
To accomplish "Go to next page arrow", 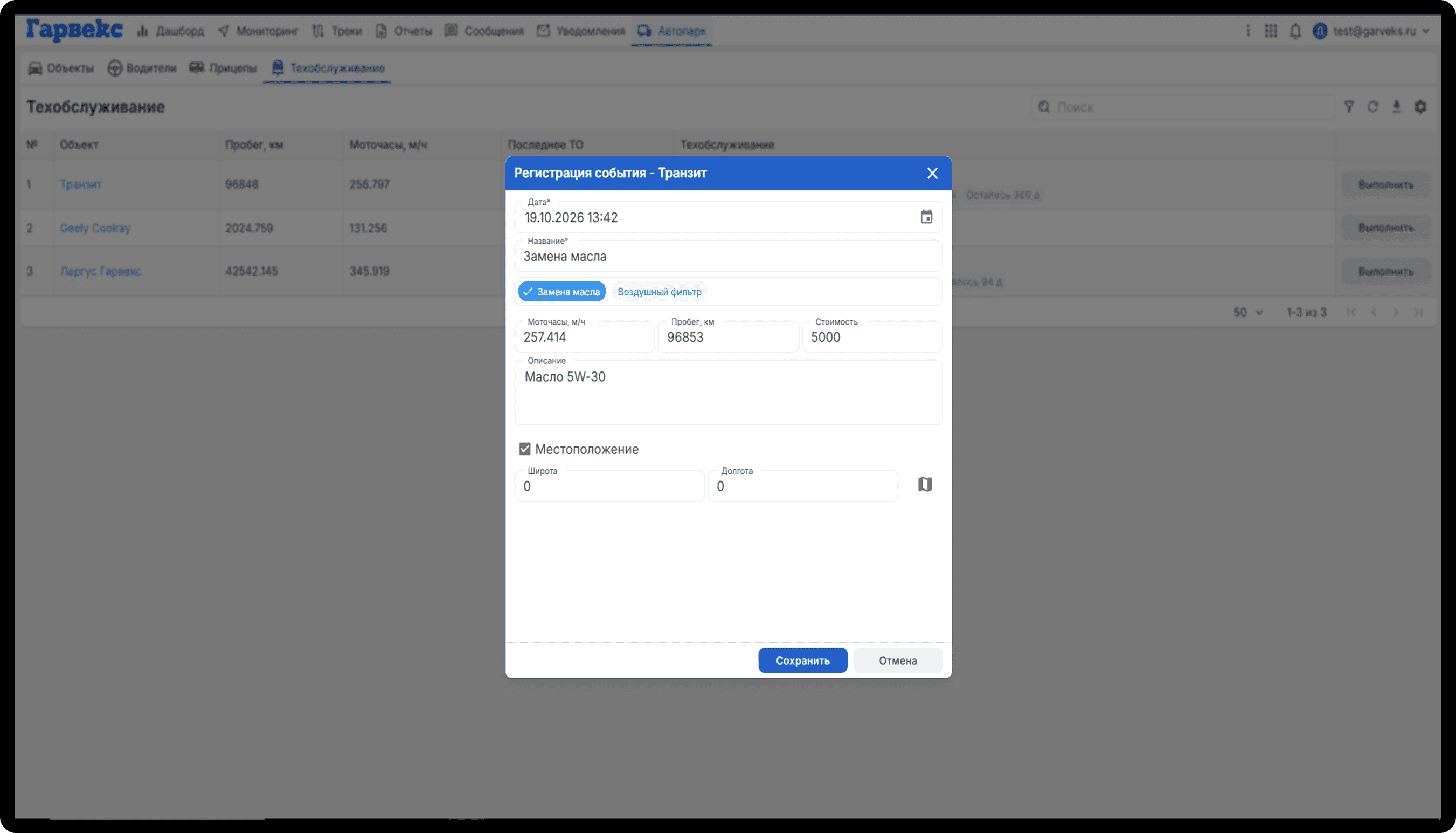I will point(1396,312).
